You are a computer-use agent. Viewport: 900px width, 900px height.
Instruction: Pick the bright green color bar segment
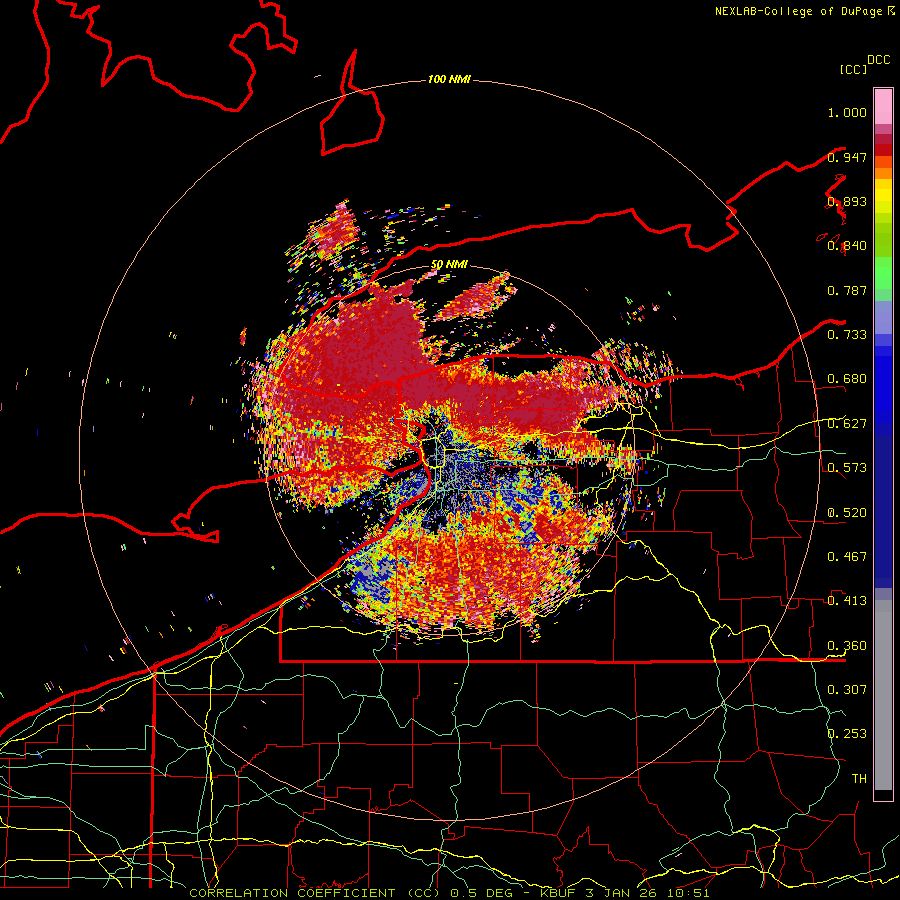883,273
